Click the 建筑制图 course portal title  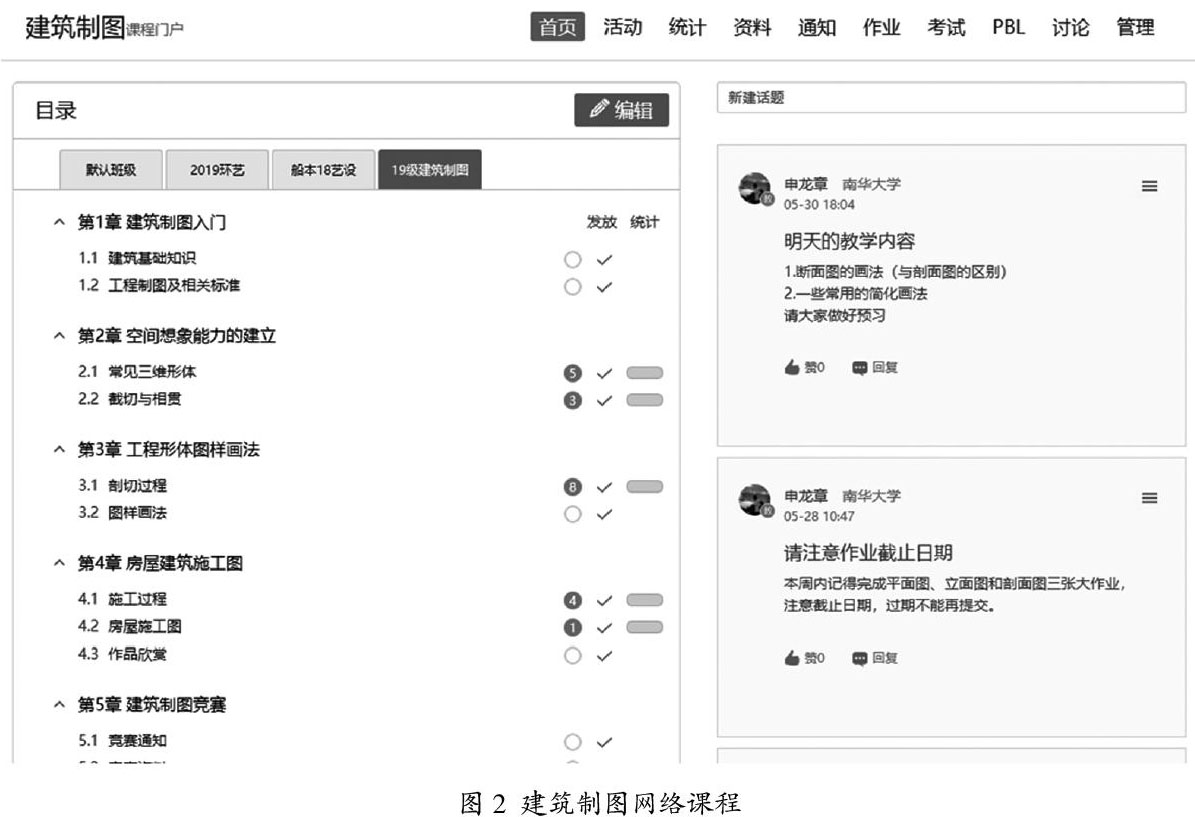coord(104,27)
